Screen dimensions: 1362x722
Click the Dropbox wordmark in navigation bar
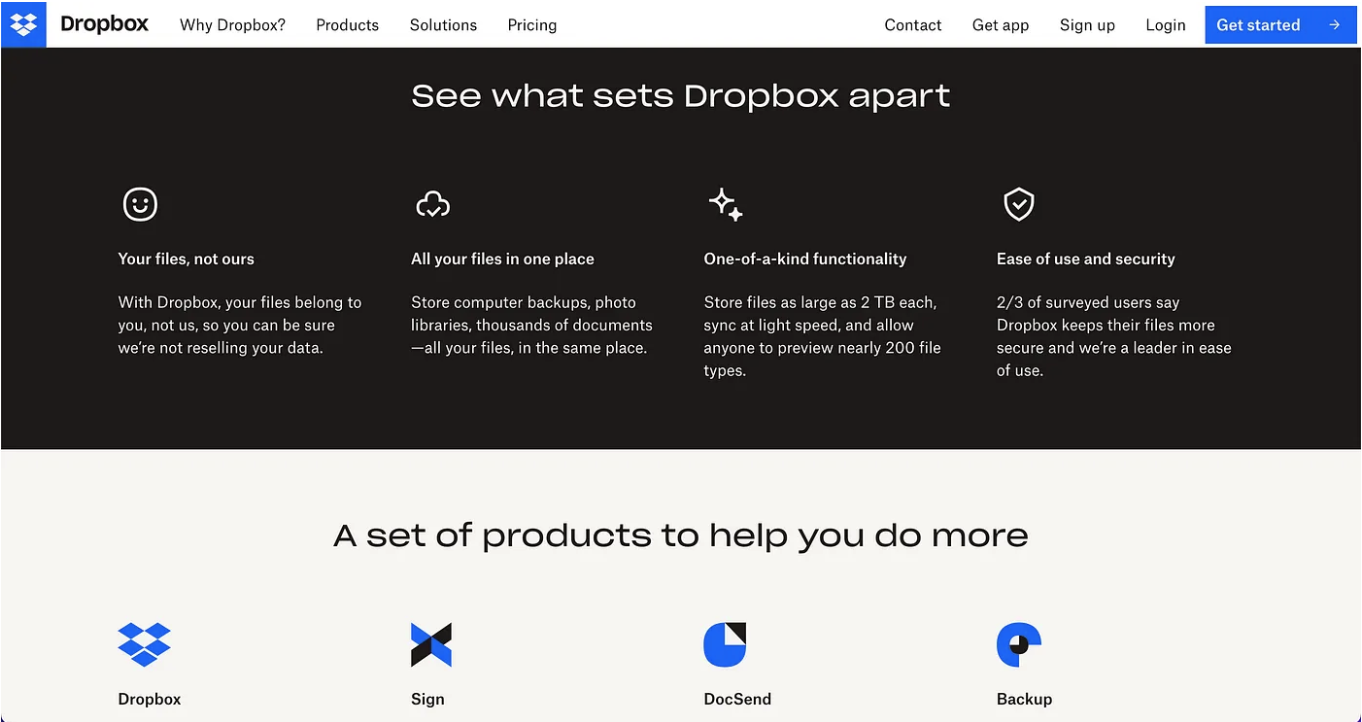[x=104, y=24]
